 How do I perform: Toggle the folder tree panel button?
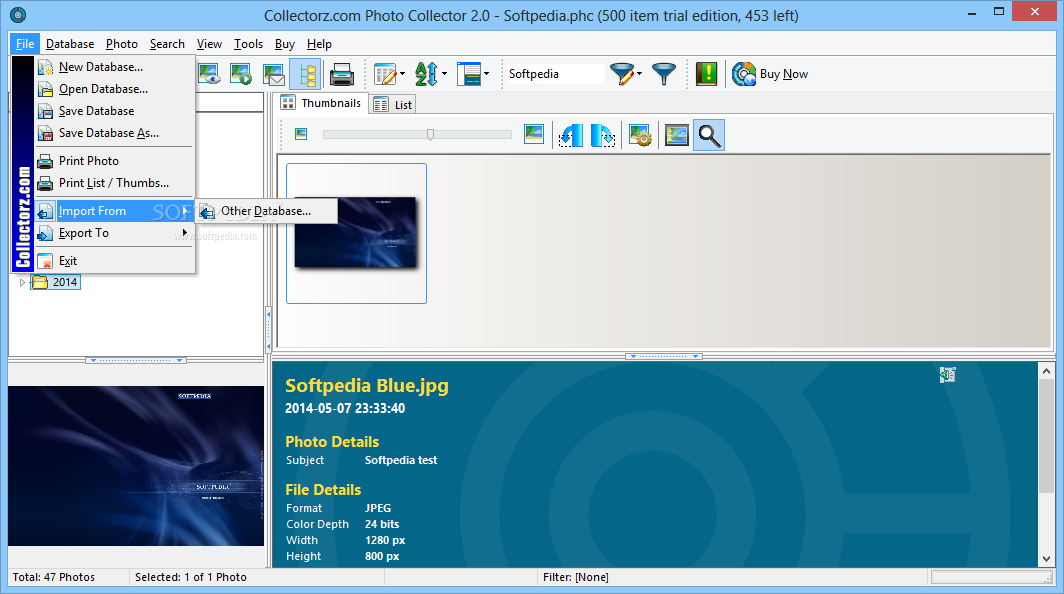[x=305, y=74]
